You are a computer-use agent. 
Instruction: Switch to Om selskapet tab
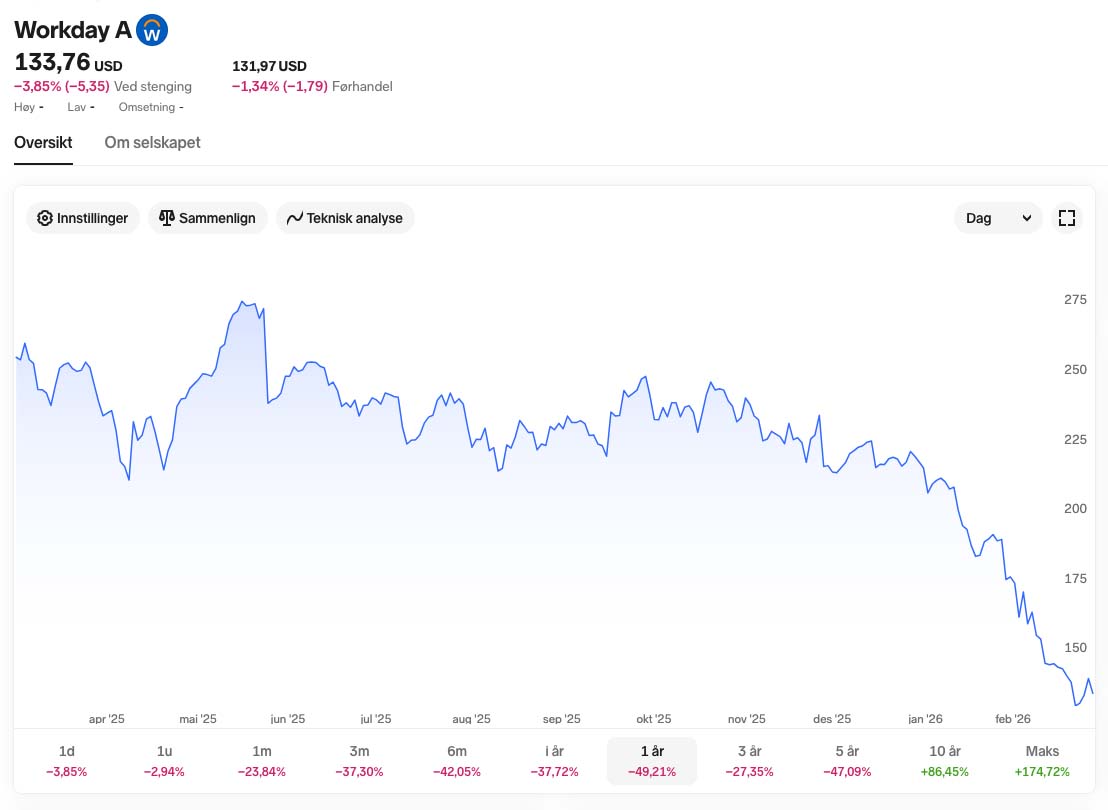click(x=152, y=143)
